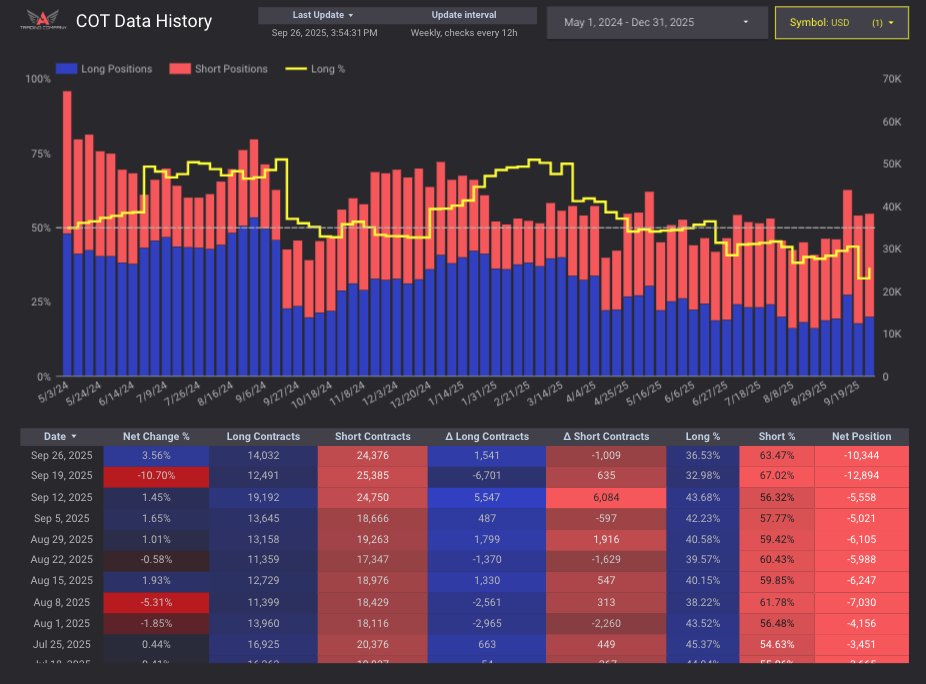
Task: Click the 19,192 long contracts cell
Action: click(x=263, y=497)
